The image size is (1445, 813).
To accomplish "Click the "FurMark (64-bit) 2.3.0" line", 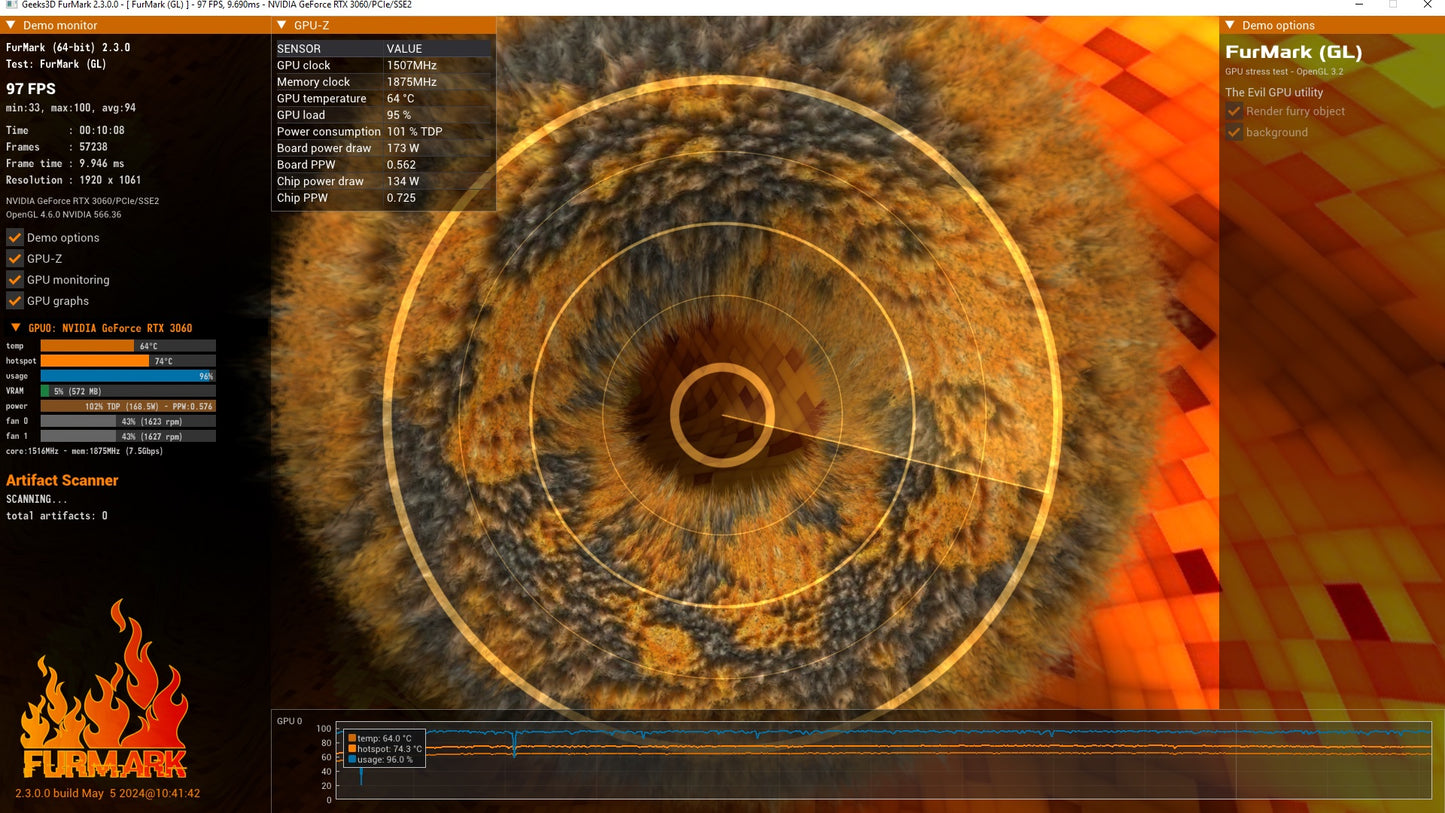I will tap(68, 47).
